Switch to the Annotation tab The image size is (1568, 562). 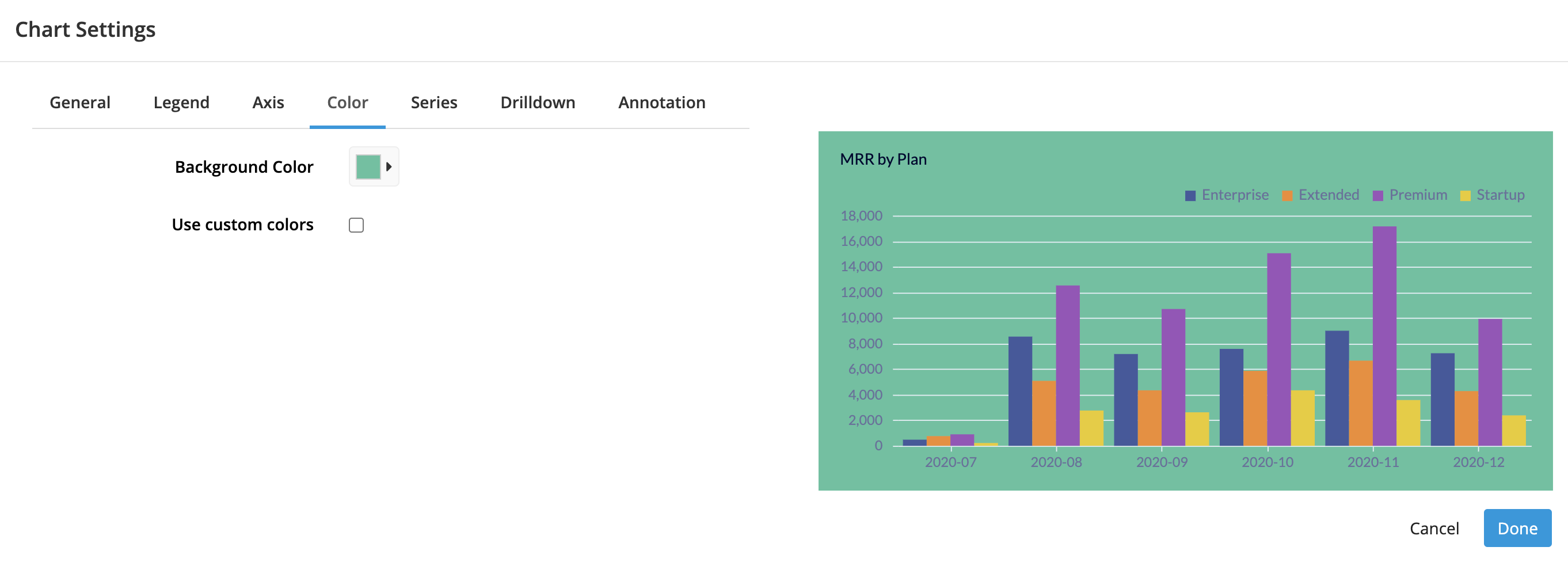coord(661,102)
